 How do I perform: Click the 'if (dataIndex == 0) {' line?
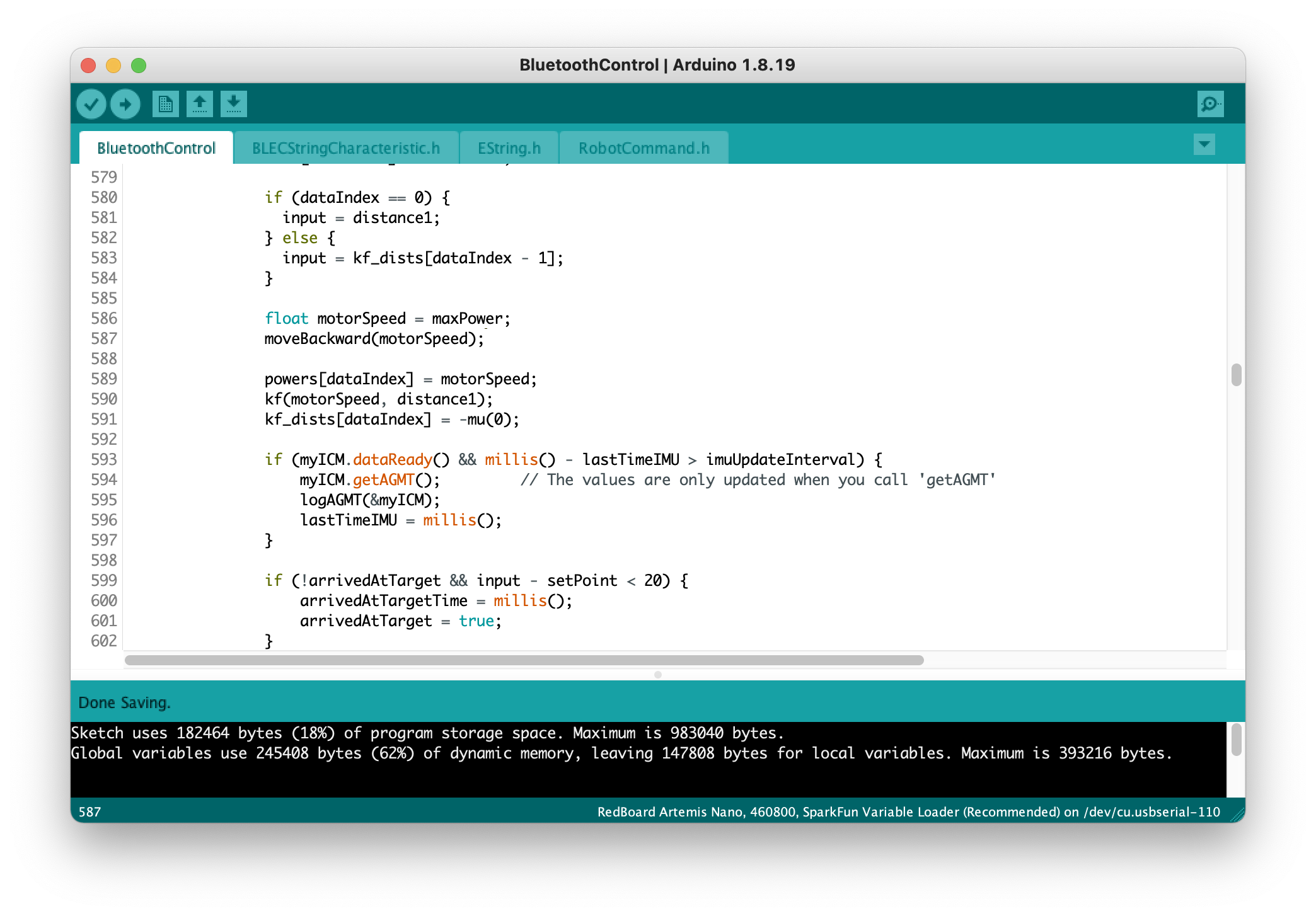pyautogui.click(x=357, y=198)
